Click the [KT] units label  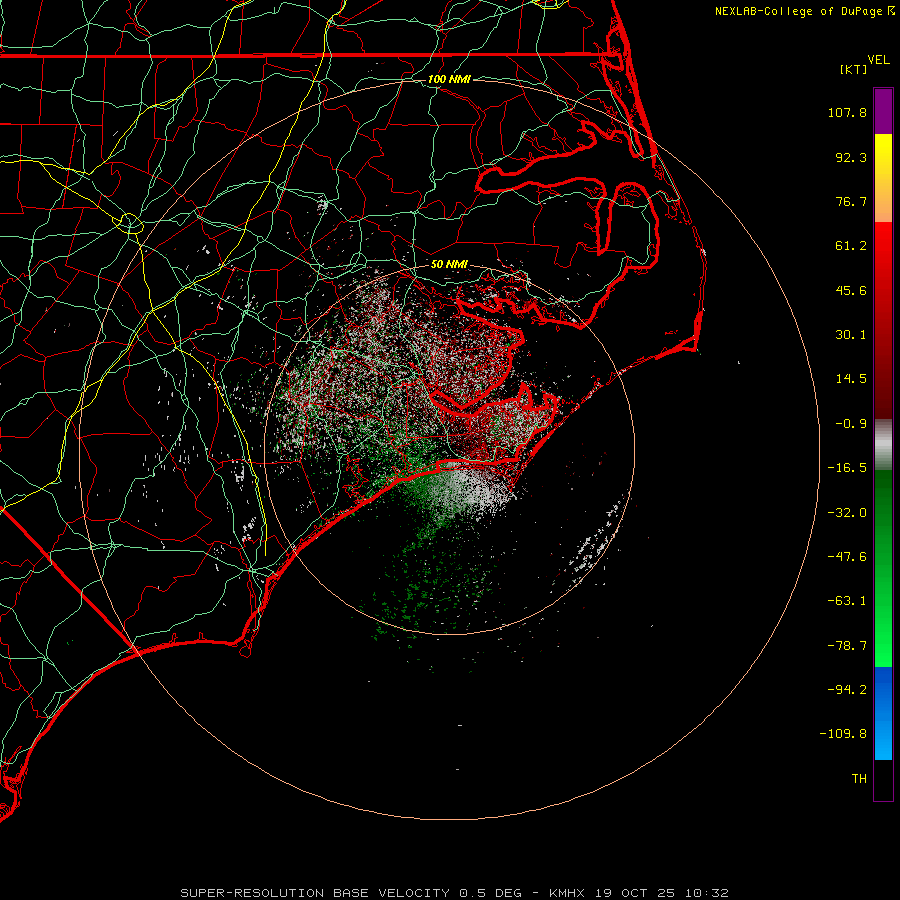pyautogui.click(x=854, y=69)
